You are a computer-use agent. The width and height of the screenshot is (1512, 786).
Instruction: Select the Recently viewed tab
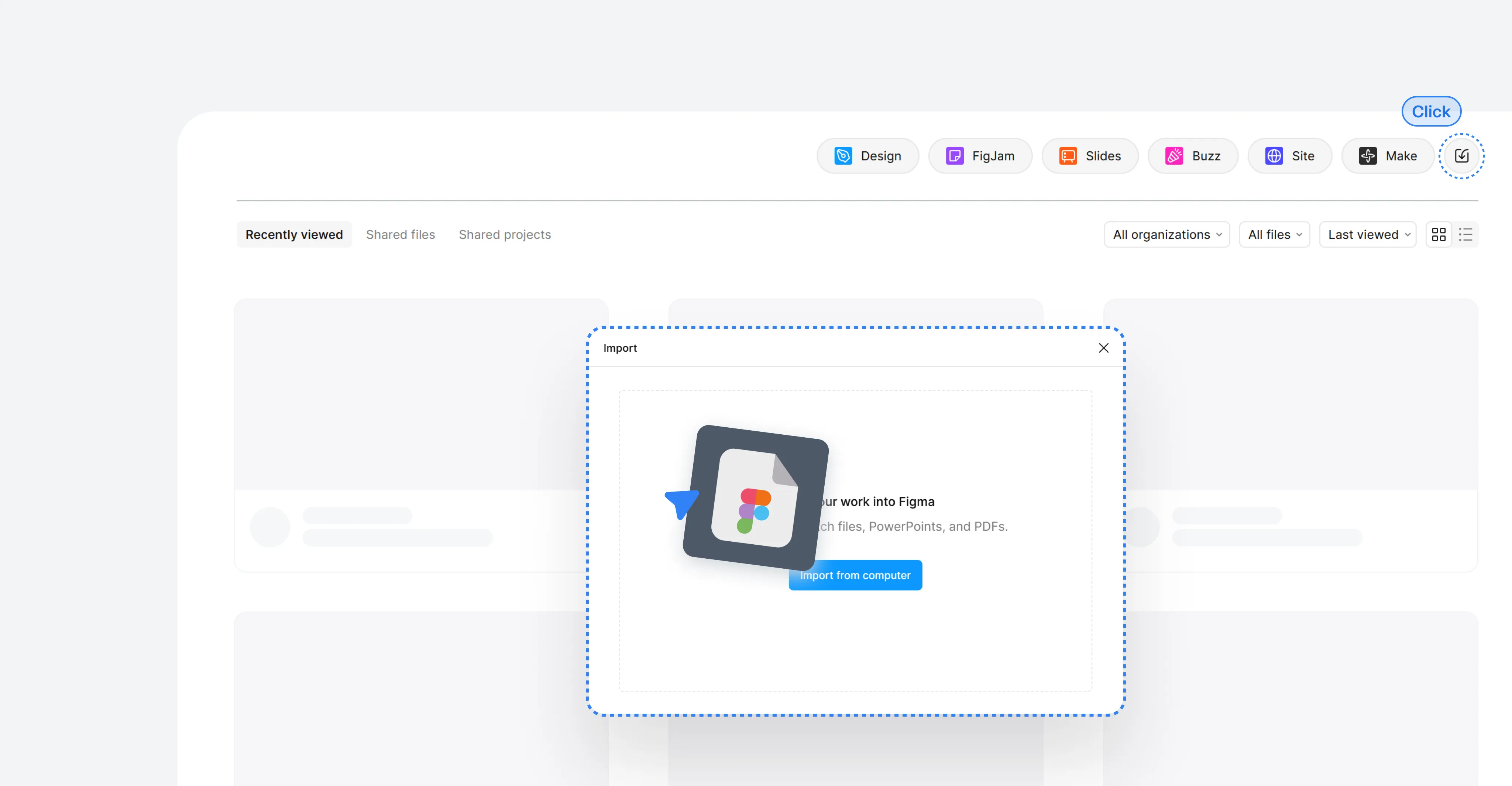[294, 235]
